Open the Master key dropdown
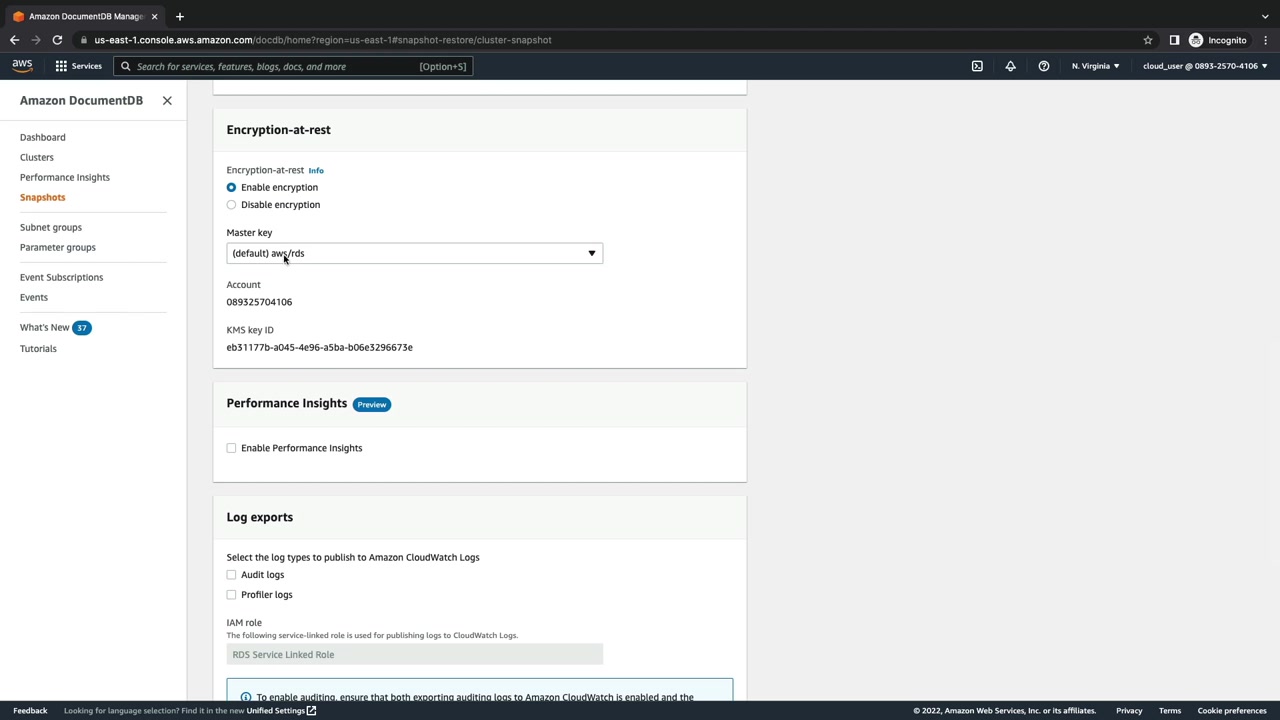 click(414, 253)
